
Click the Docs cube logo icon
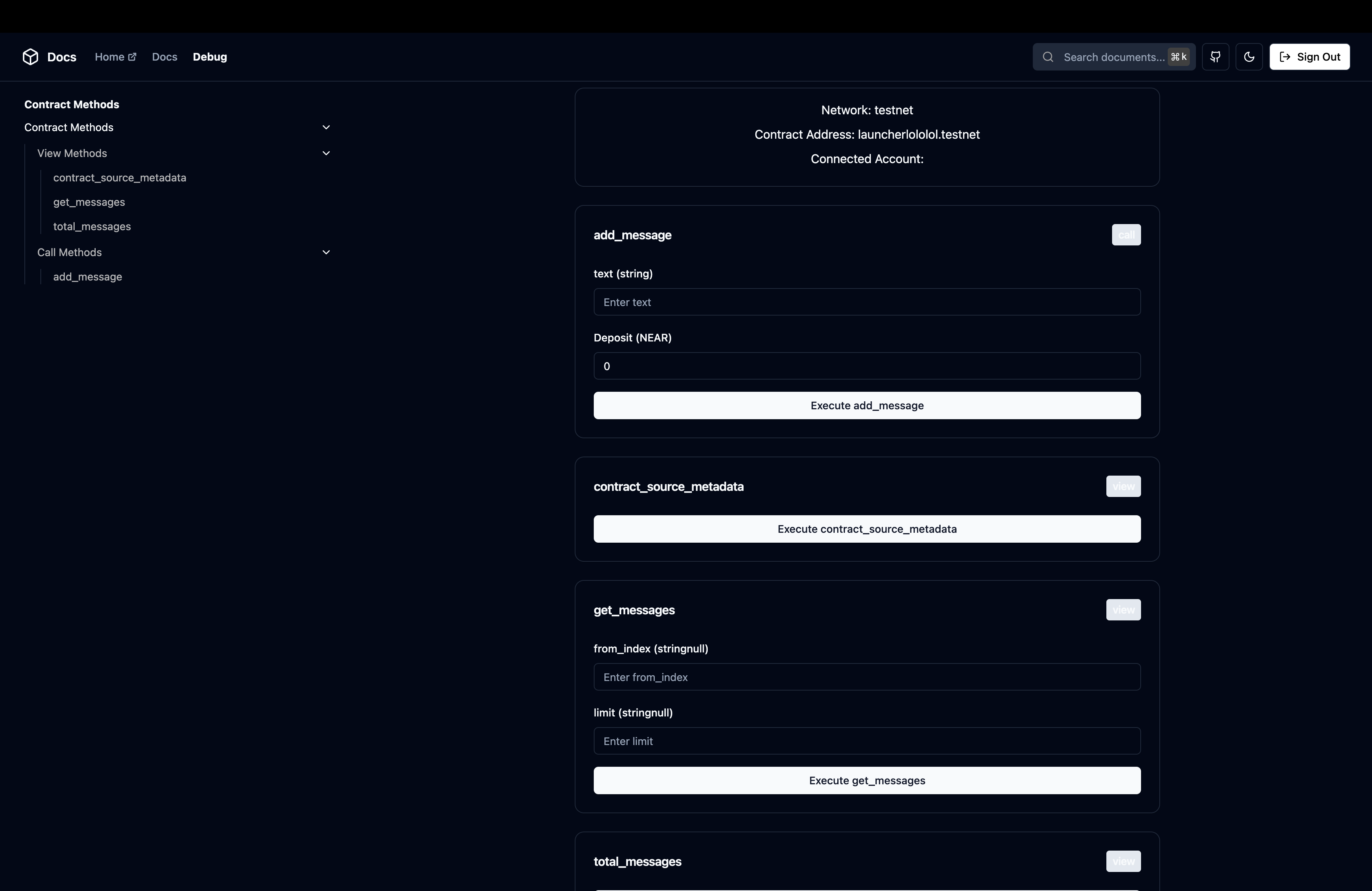[x=30, y=56]
